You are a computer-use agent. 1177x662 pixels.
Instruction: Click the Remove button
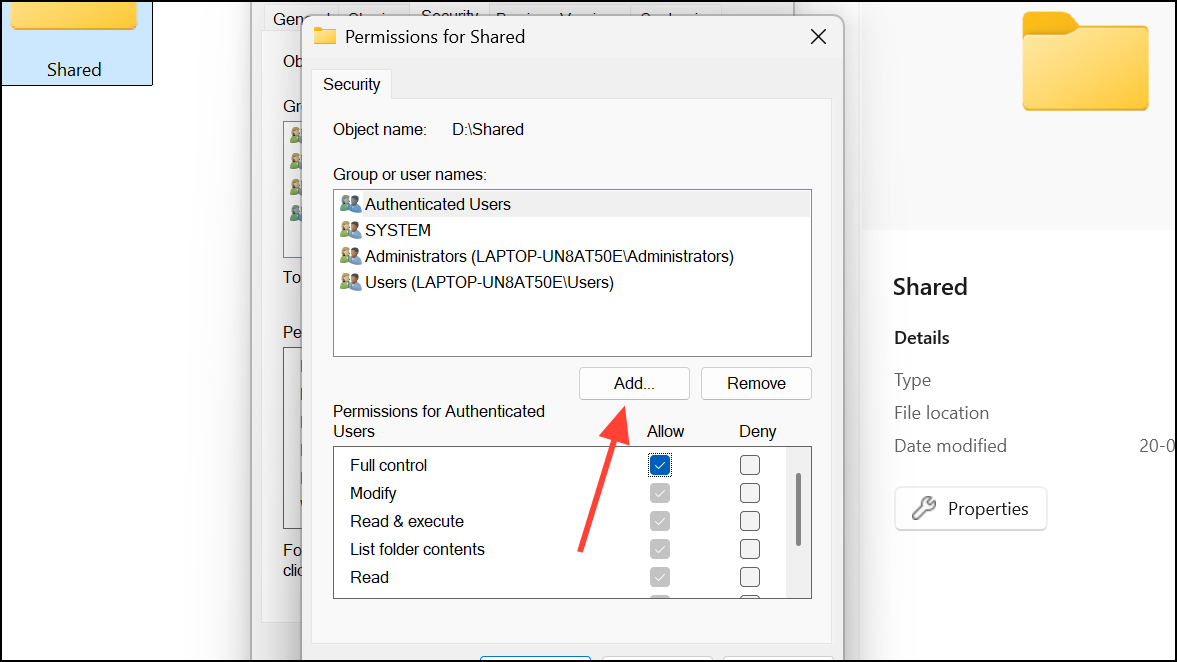(x=756, y=383)
